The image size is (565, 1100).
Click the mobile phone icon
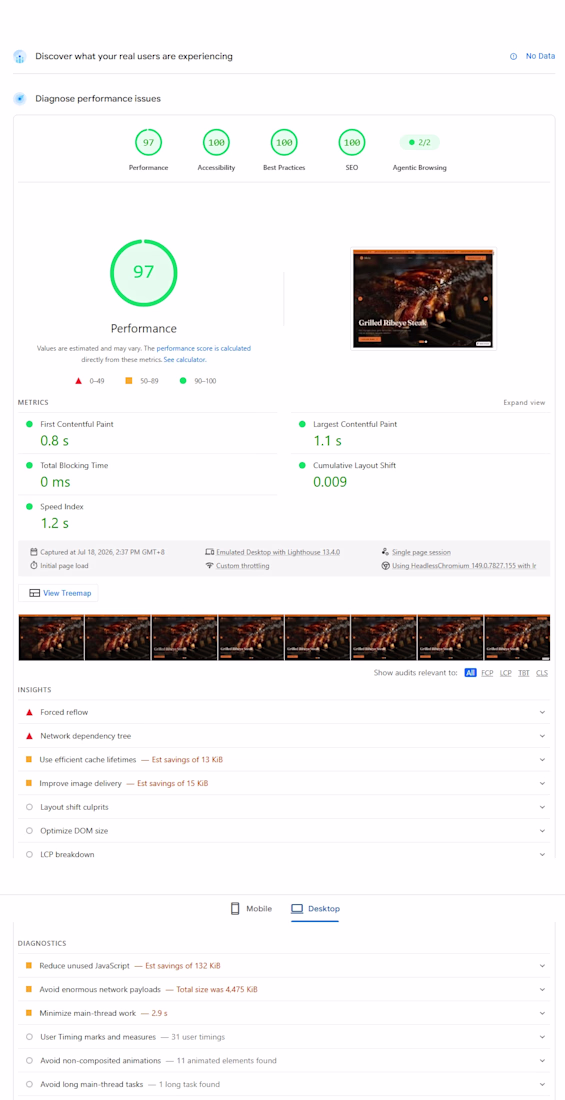(x=235, y=908)
